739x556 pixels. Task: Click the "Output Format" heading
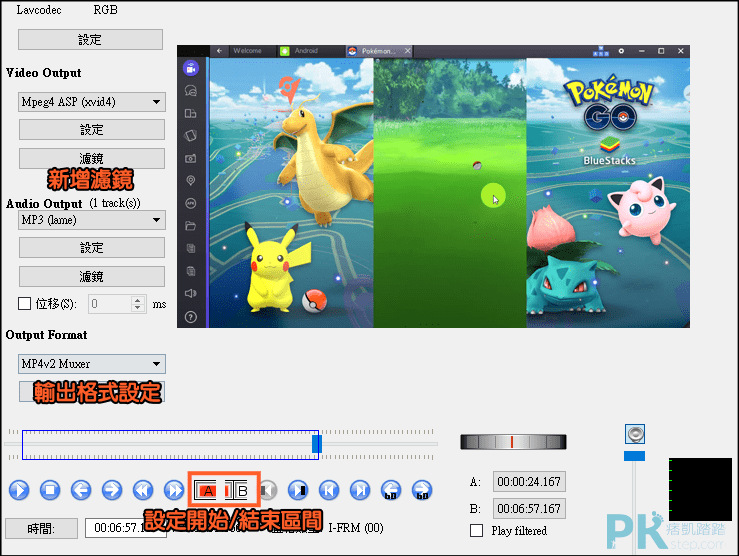pos(46,335)
